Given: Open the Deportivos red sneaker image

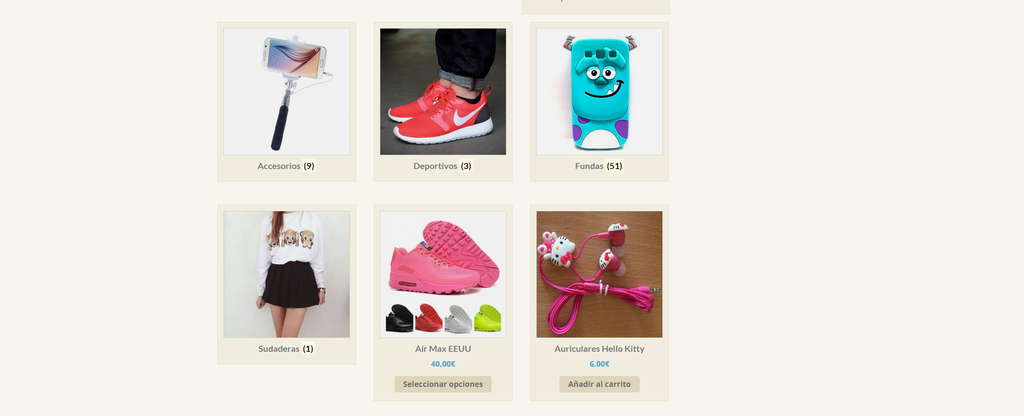Looking at the screenshot, I should tap(443, 91).
